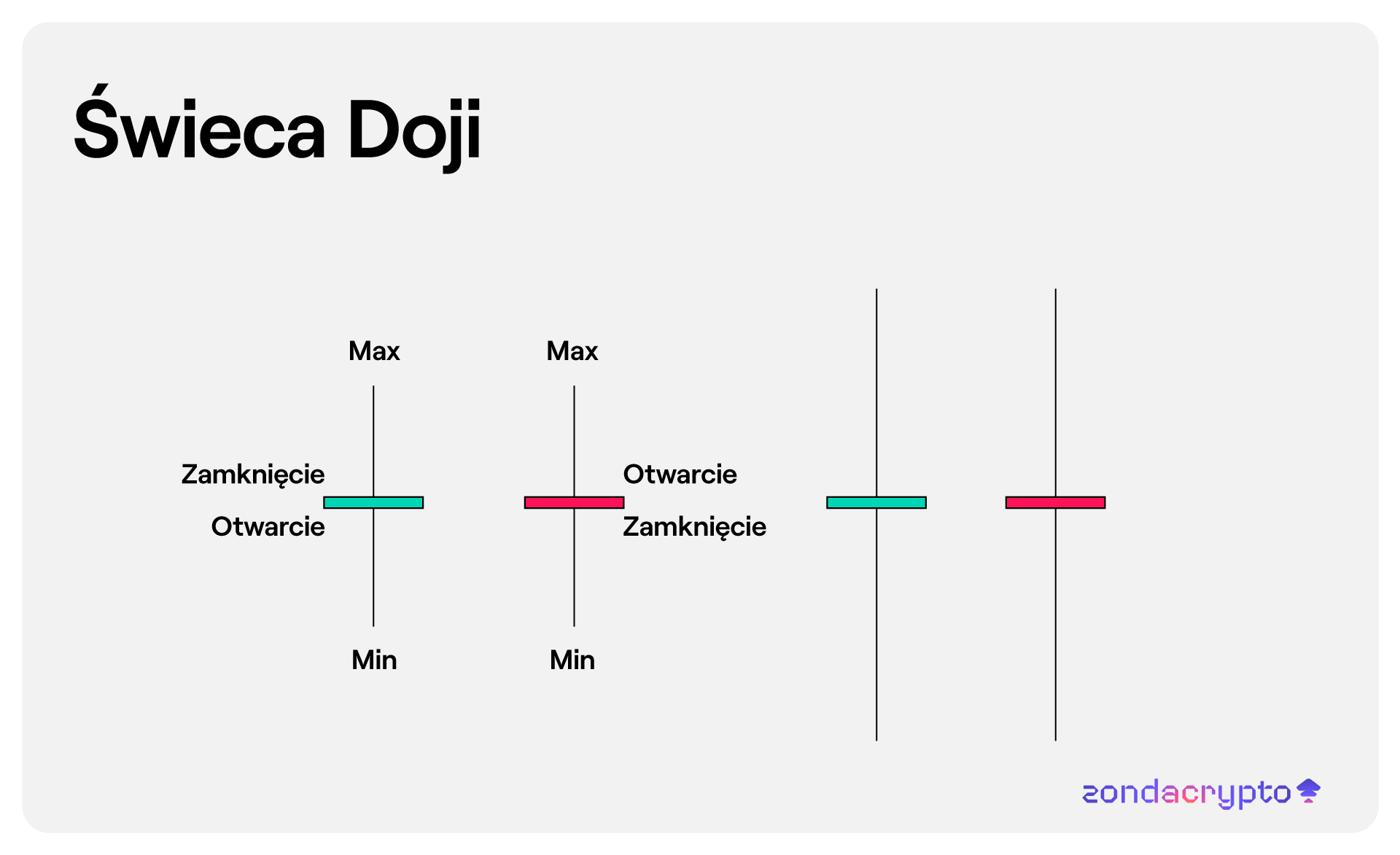This screenshot has height=855, width=1400.
Task: Select red body of the labeled doji candle
Action: pyautogui.click(x=574, y=502)
